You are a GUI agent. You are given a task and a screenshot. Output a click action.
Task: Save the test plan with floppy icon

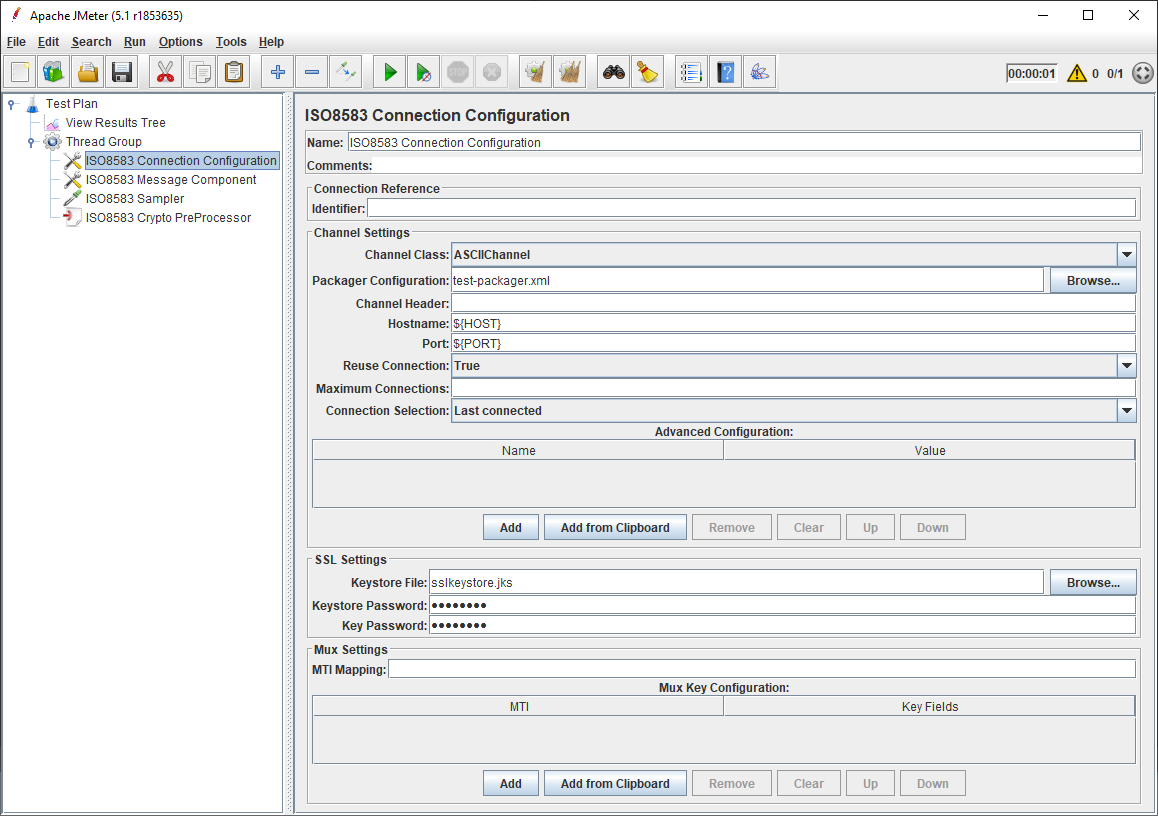click(x=122, y=72)
